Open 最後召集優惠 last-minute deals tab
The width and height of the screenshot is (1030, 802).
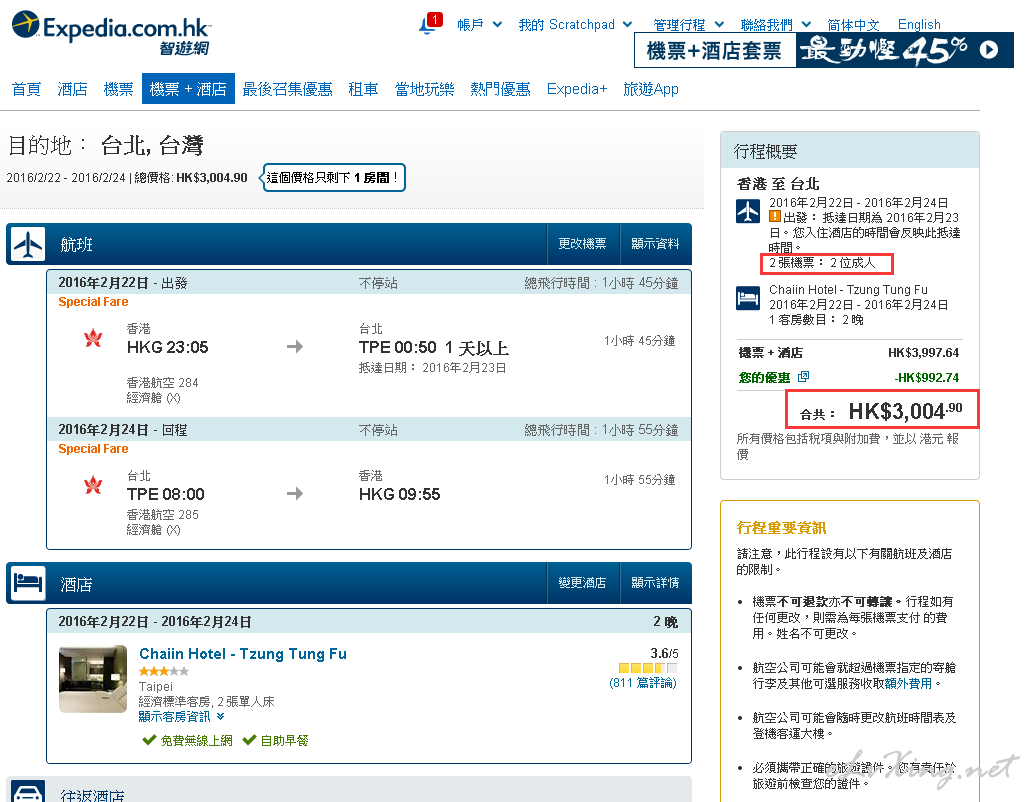click(x=287, y=89)
